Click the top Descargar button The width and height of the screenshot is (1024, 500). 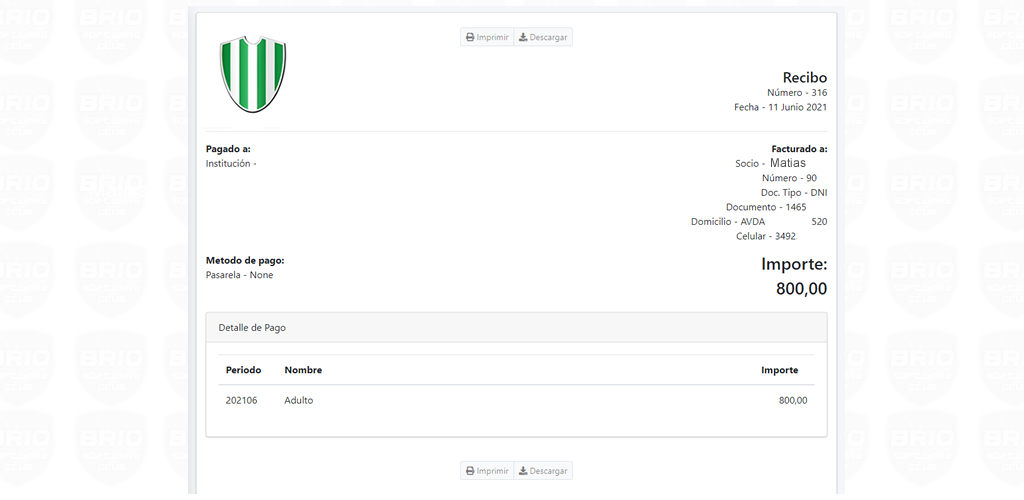(x=543, y=37)
